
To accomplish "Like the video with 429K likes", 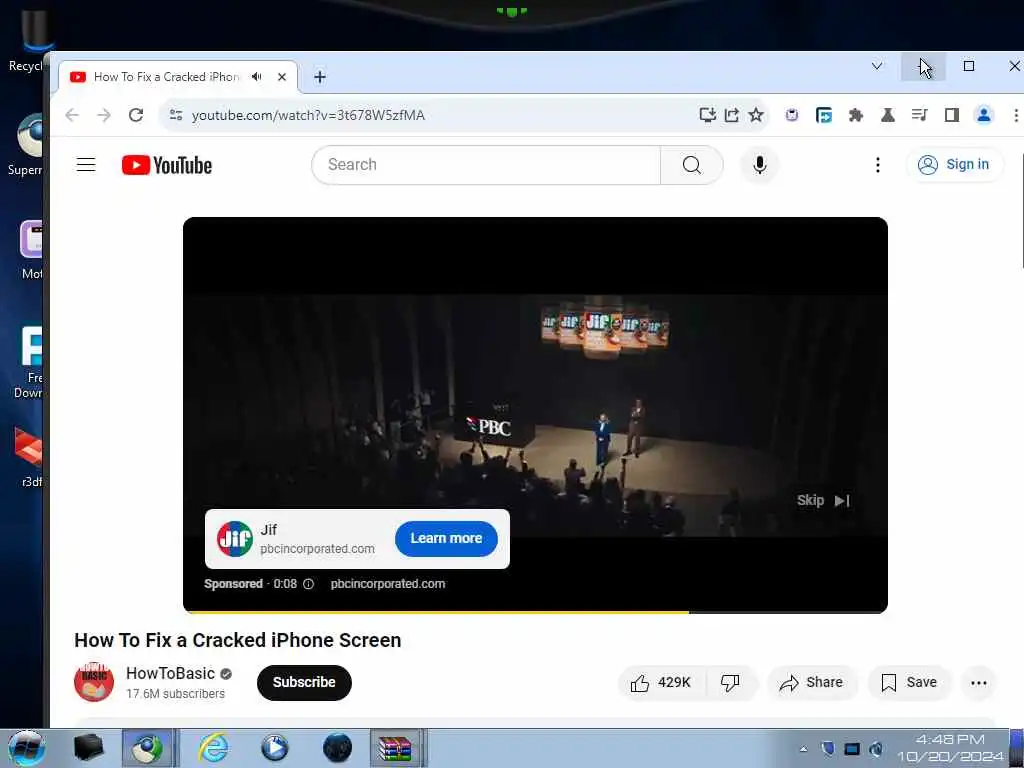I will point(661,682).
